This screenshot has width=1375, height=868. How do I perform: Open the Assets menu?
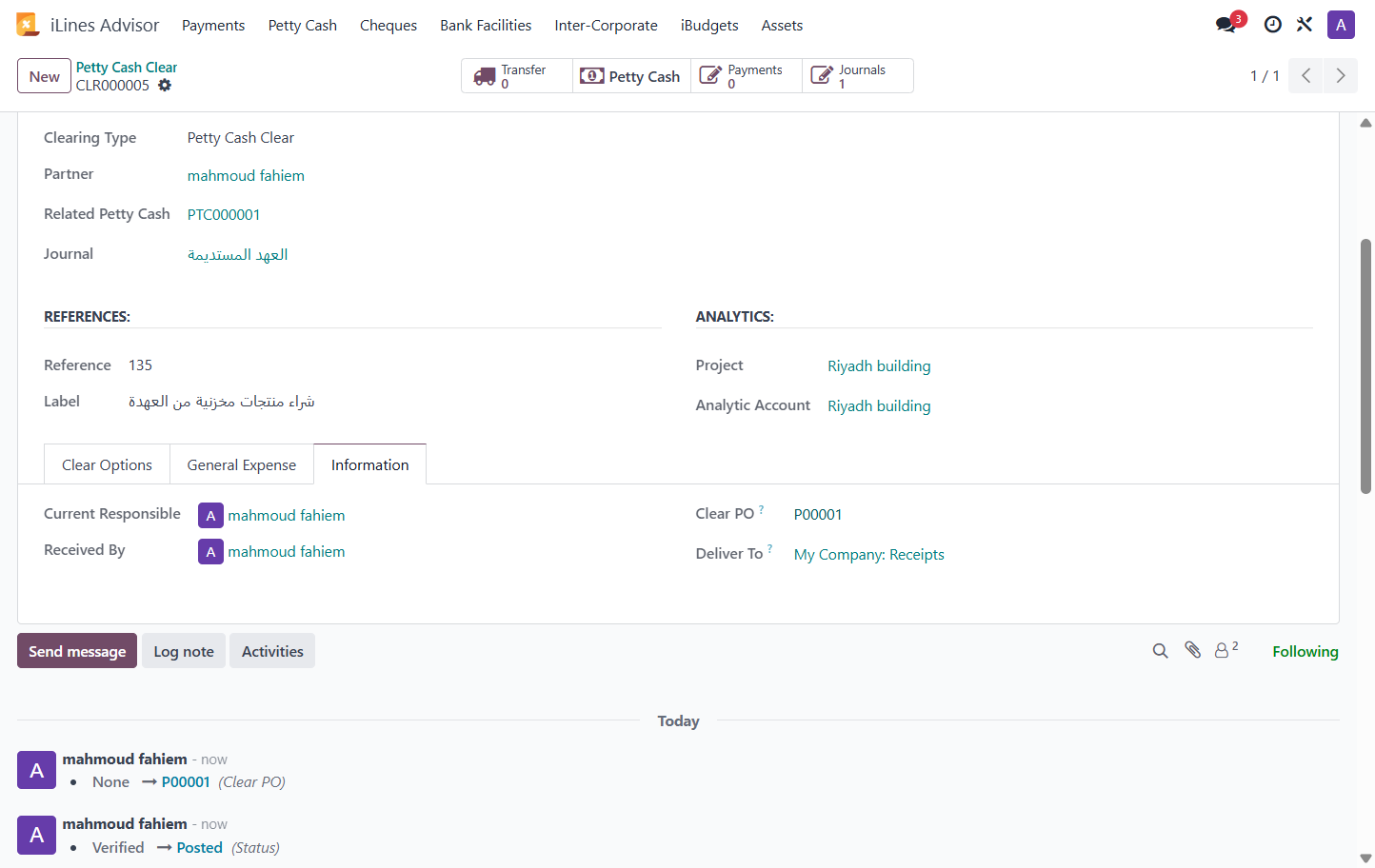[x=782, y=26]
